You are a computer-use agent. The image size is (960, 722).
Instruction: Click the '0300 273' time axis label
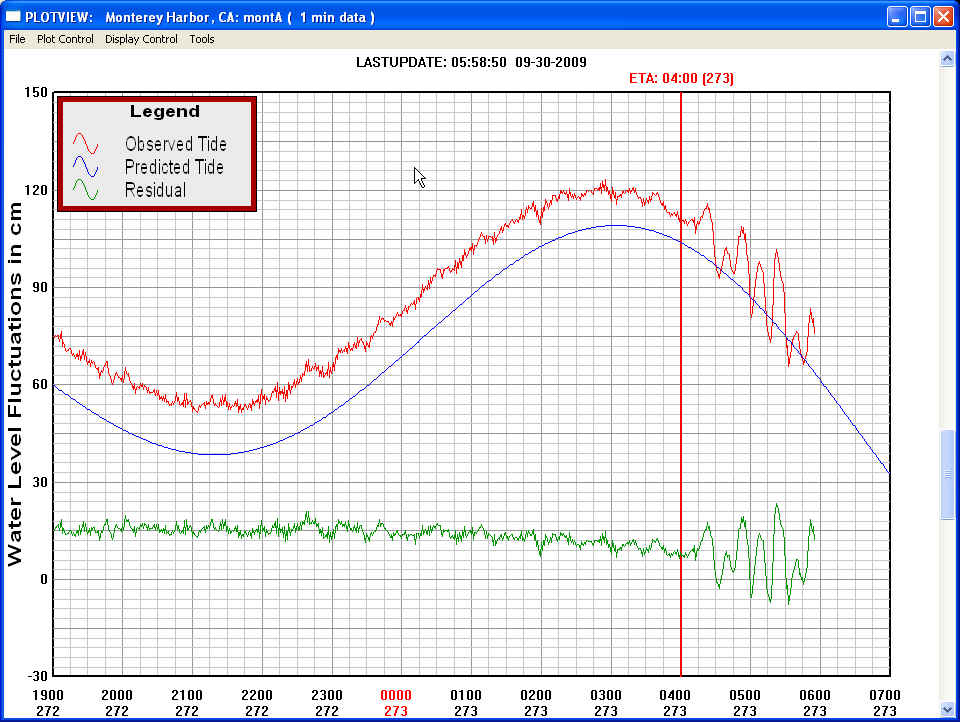point(606,703)
